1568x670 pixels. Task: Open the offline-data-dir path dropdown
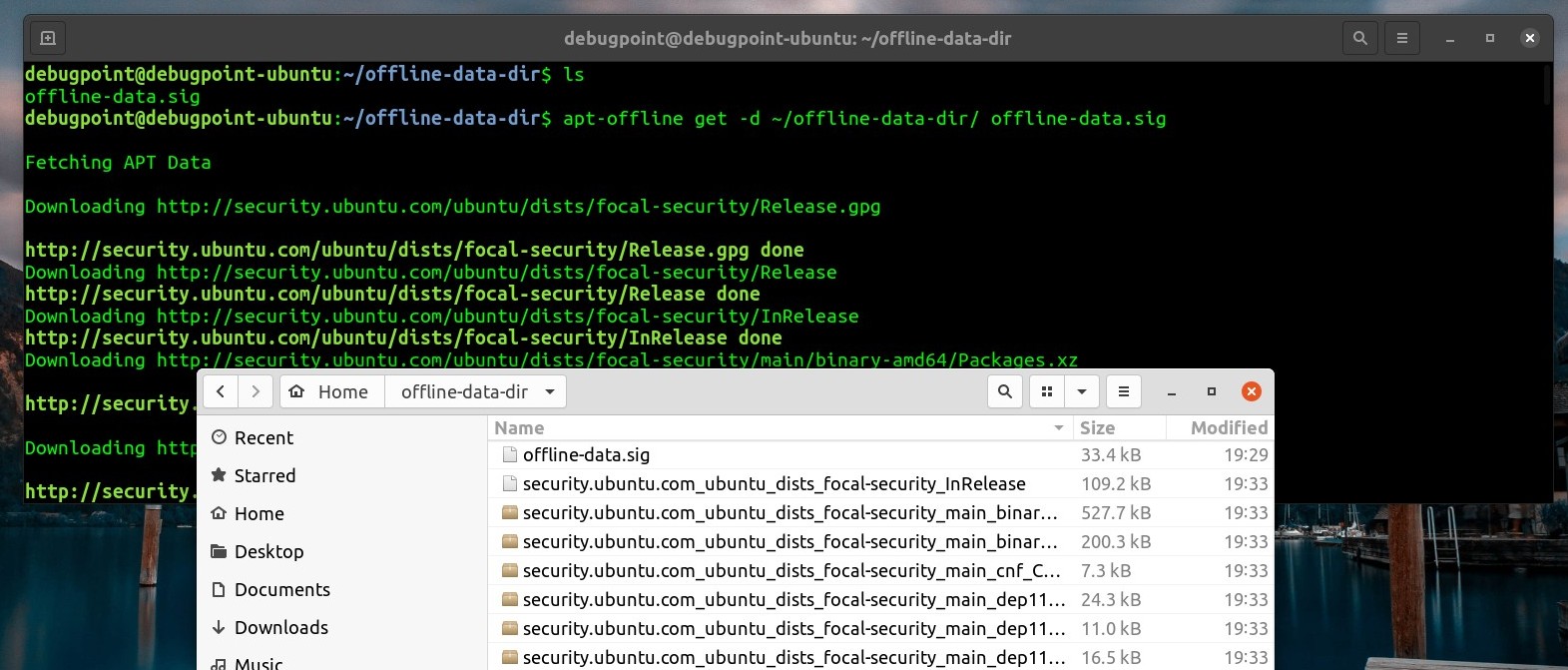pos(550,391)
